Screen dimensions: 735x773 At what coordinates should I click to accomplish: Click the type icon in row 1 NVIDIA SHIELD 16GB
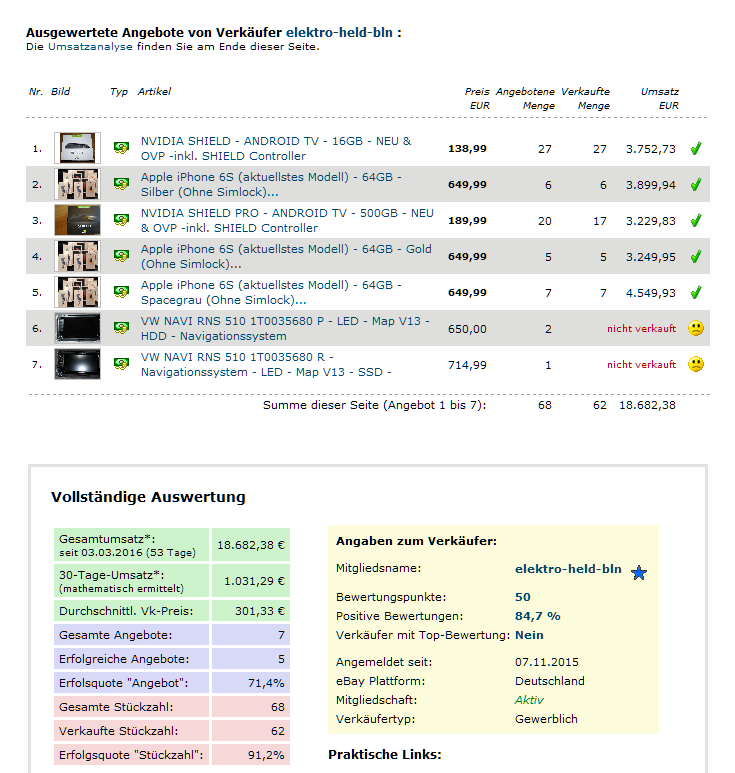coord(121,147)
